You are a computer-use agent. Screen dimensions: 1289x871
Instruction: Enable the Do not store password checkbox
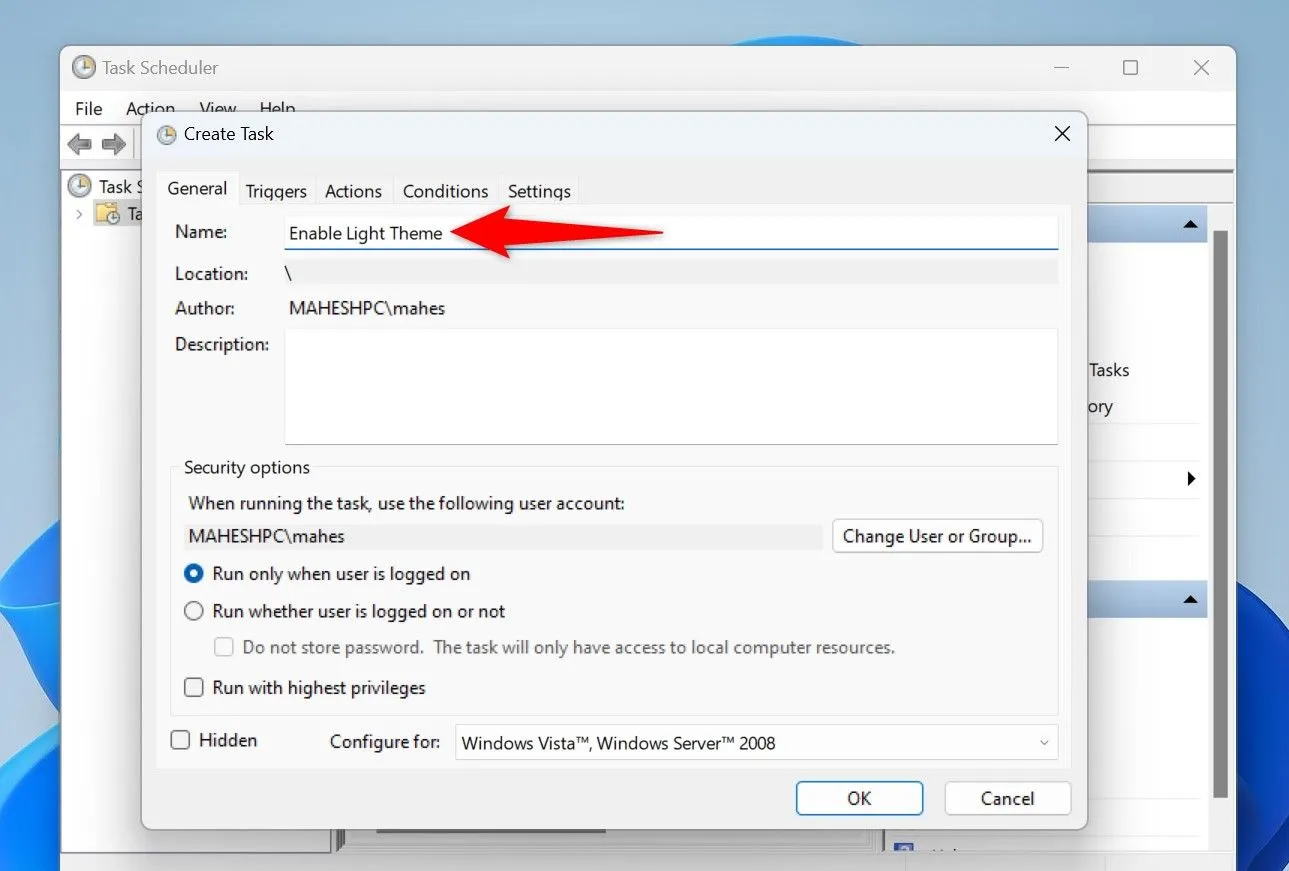point(223,646)
